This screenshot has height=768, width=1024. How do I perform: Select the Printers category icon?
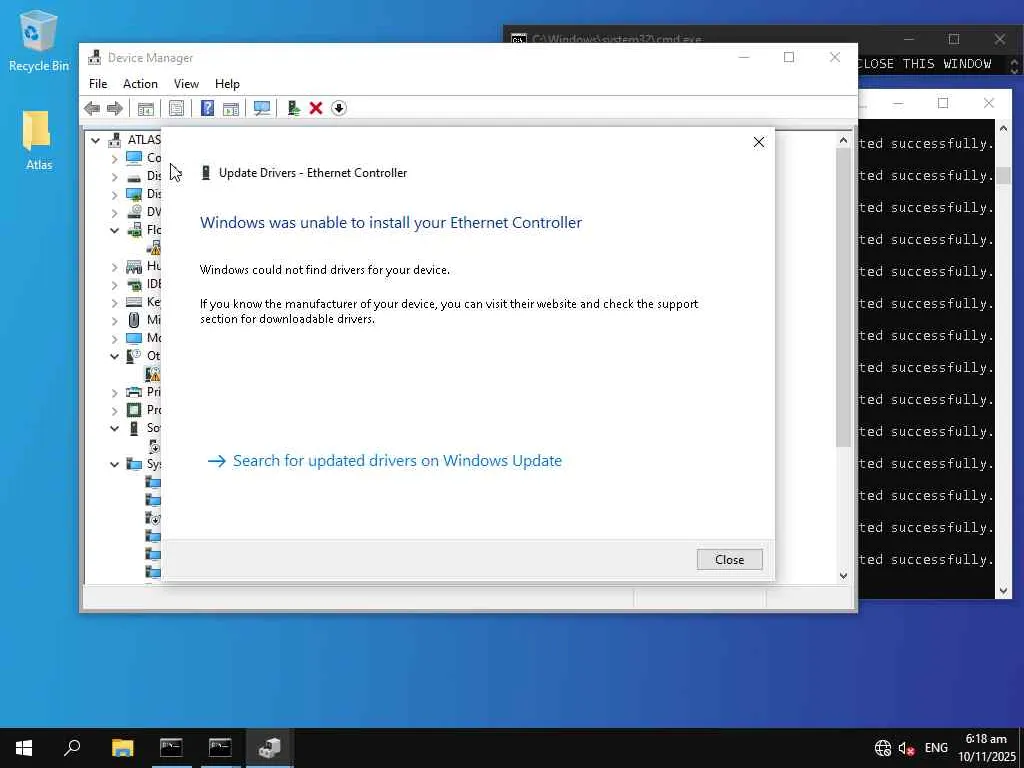click(134, 392)
